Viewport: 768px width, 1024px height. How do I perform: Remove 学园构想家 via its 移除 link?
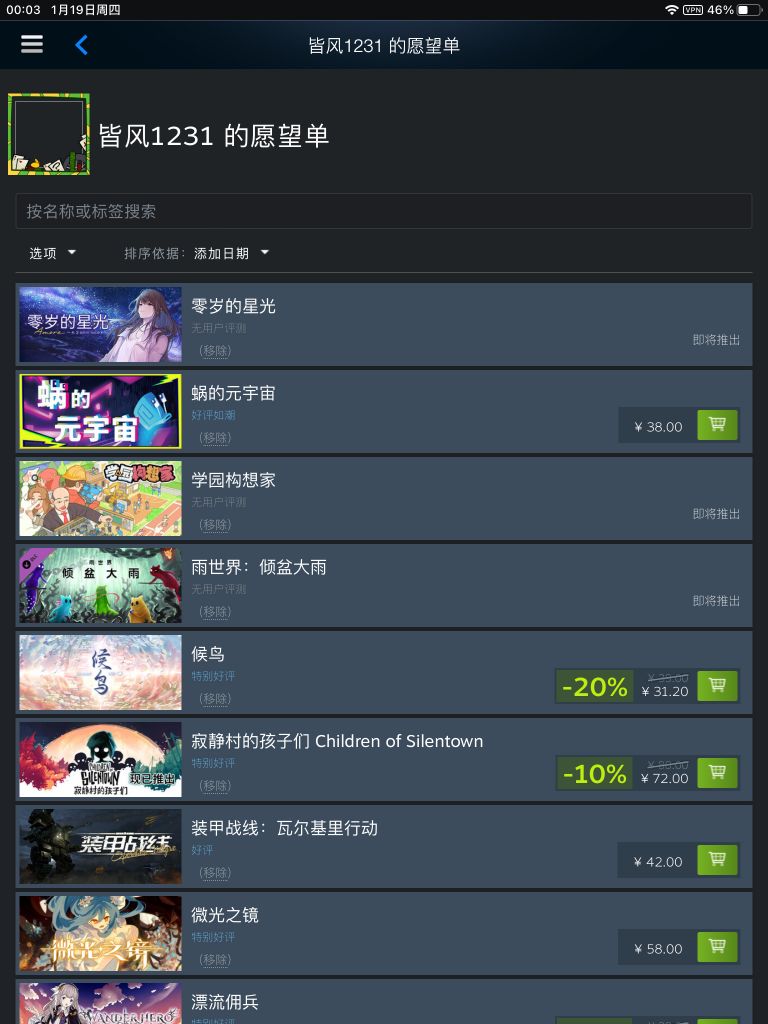[215, 525]
